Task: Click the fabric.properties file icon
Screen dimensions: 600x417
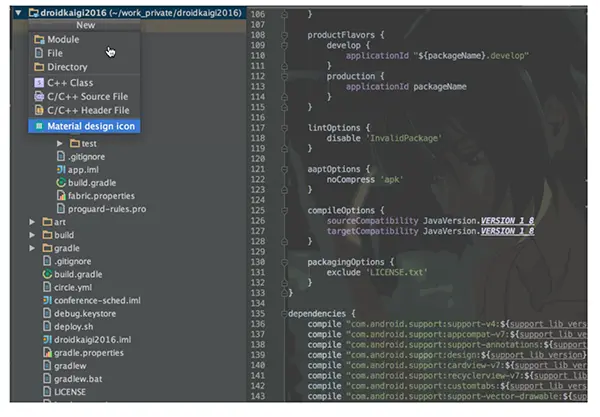Action: pos(61,196)
